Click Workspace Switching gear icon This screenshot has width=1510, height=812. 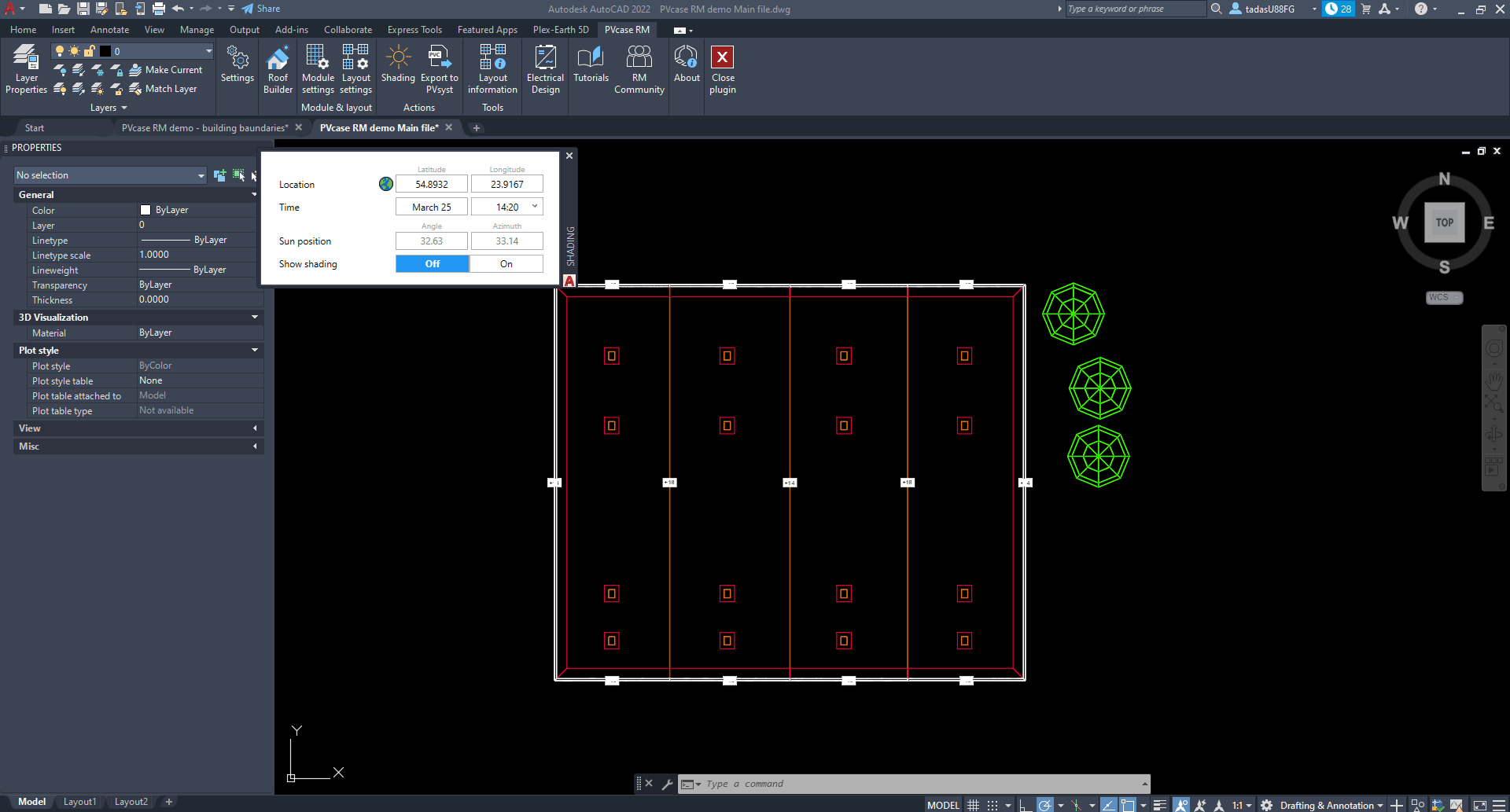coord(1266,805)
